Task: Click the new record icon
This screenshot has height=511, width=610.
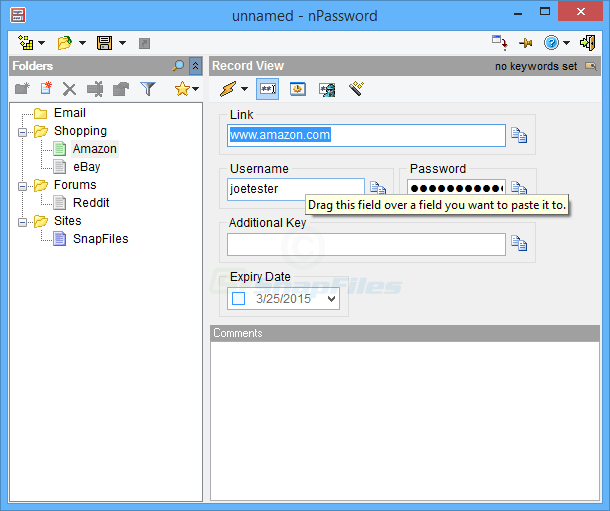Action: tap(46, 89)
